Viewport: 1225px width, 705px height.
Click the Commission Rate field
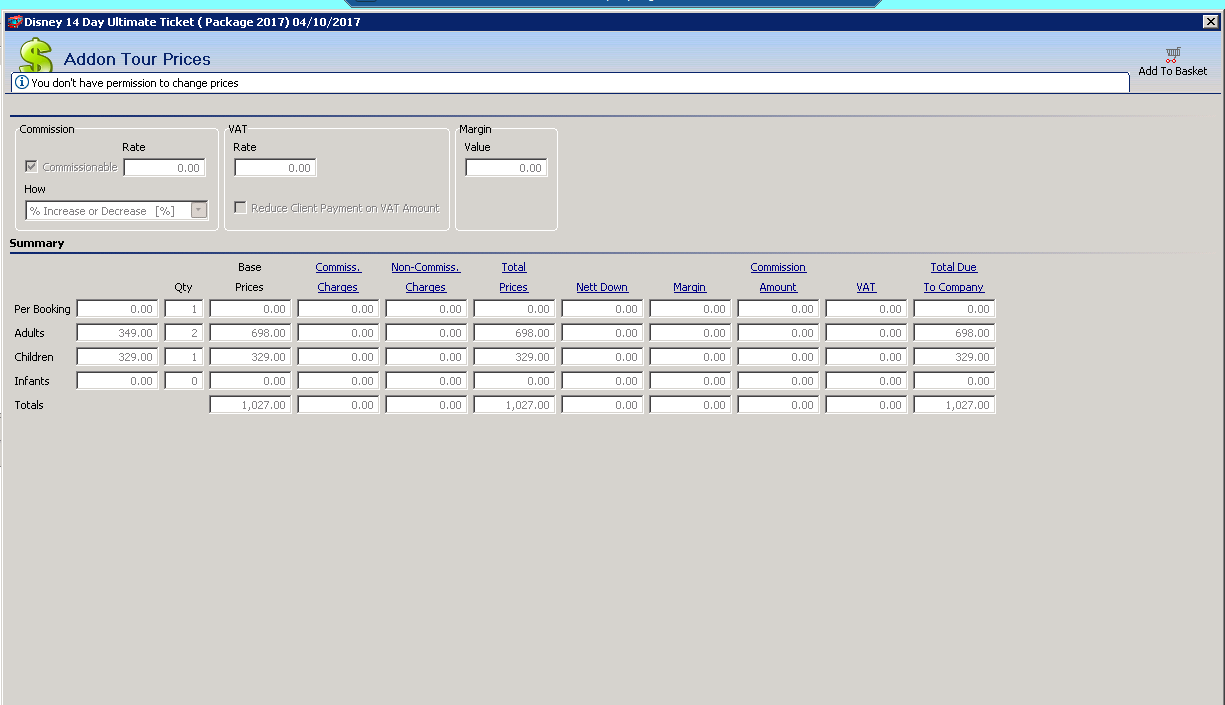164,168
